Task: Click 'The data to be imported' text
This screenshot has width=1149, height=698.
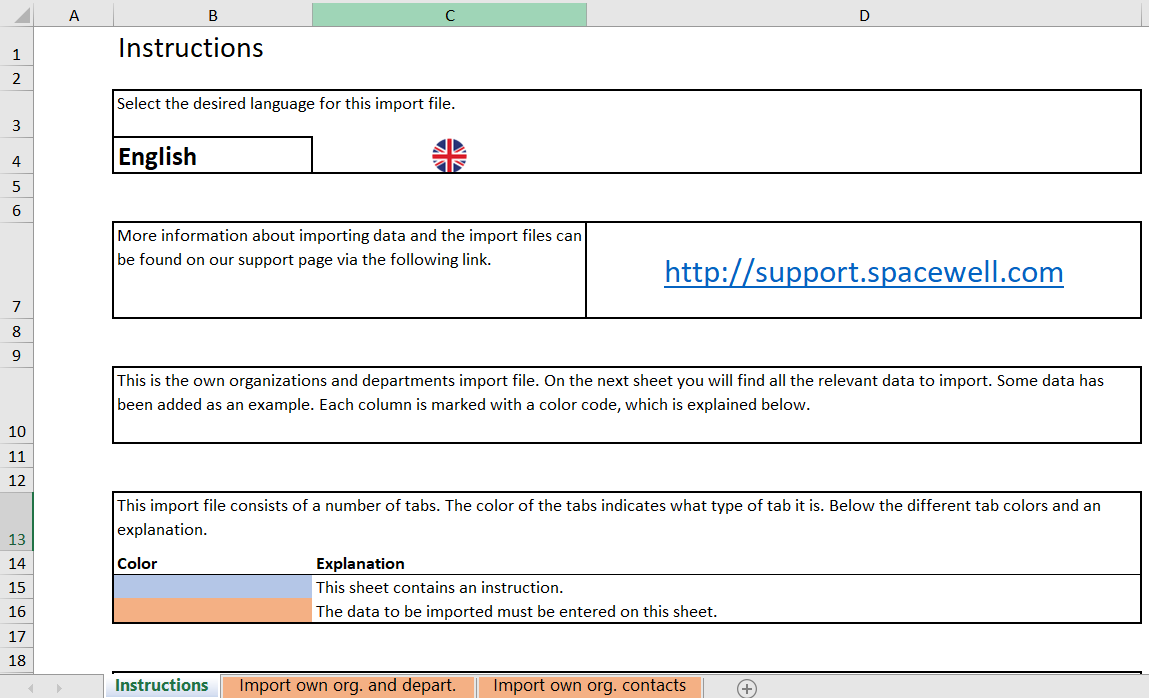Action: point(517,612)
